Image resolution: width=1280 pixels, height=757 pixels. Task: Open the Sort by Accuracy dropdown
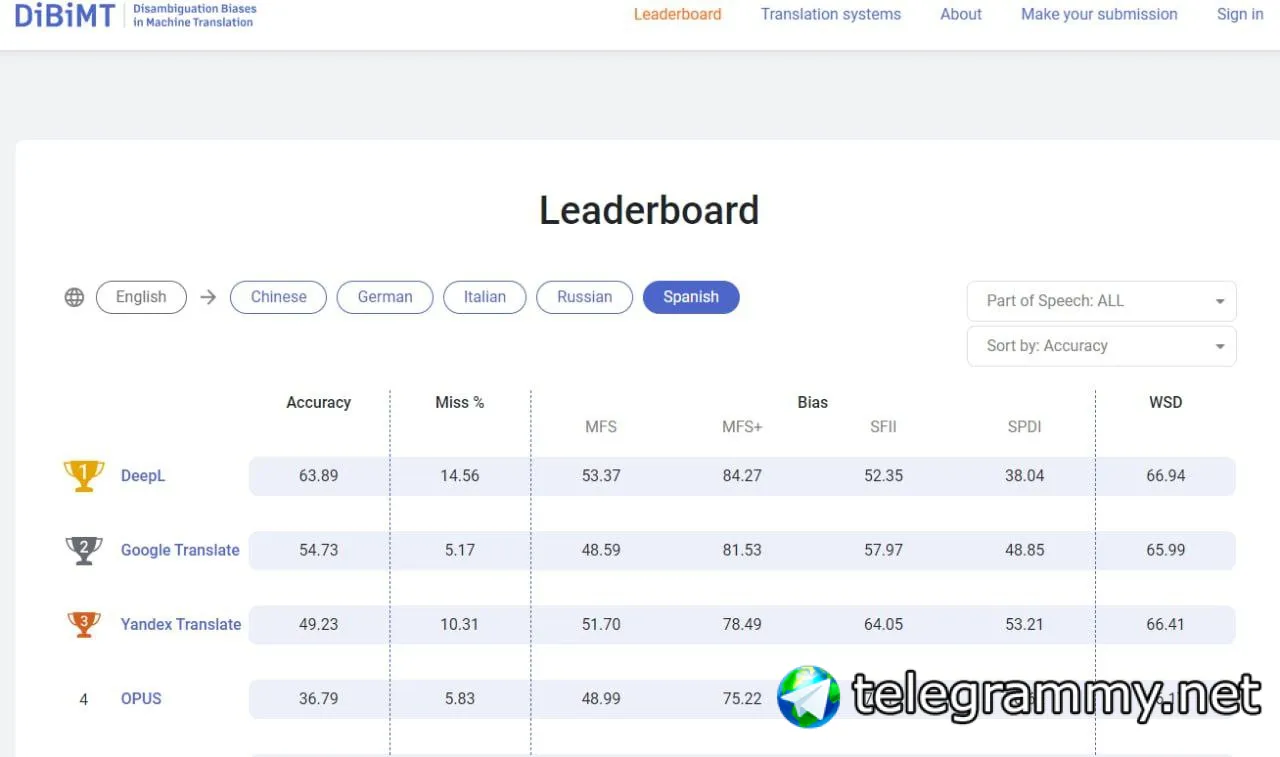(x=1102, y=346)
